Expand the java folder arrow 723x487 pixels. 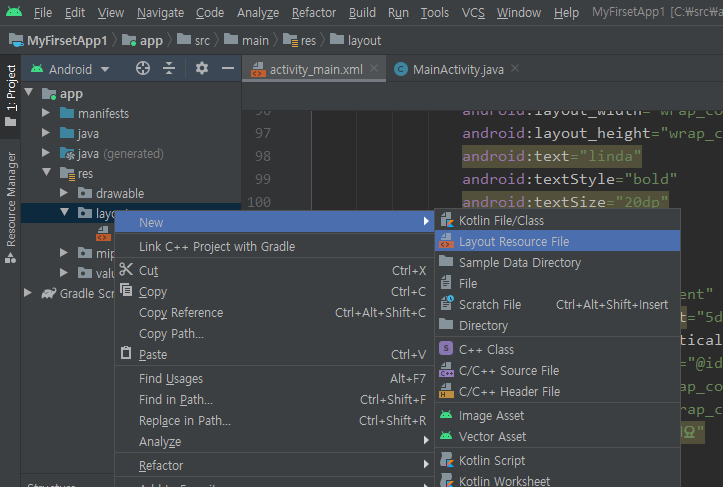coord(46,133)
